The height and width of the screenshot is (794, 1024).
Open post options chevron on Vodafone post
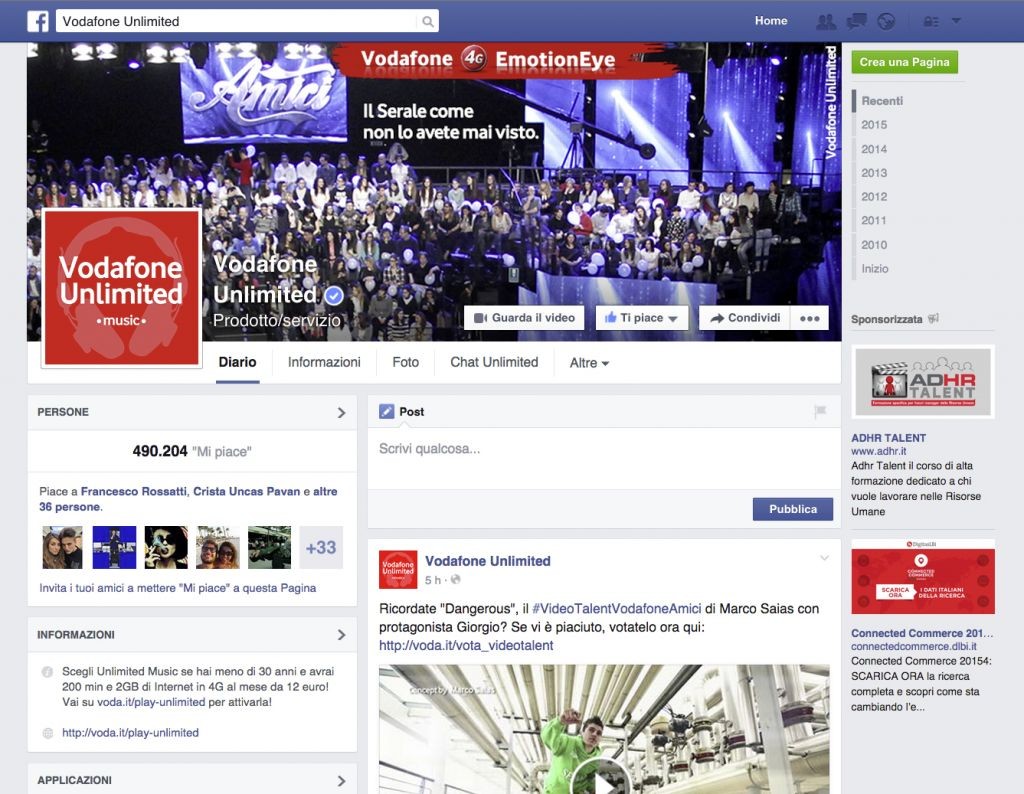824,558
